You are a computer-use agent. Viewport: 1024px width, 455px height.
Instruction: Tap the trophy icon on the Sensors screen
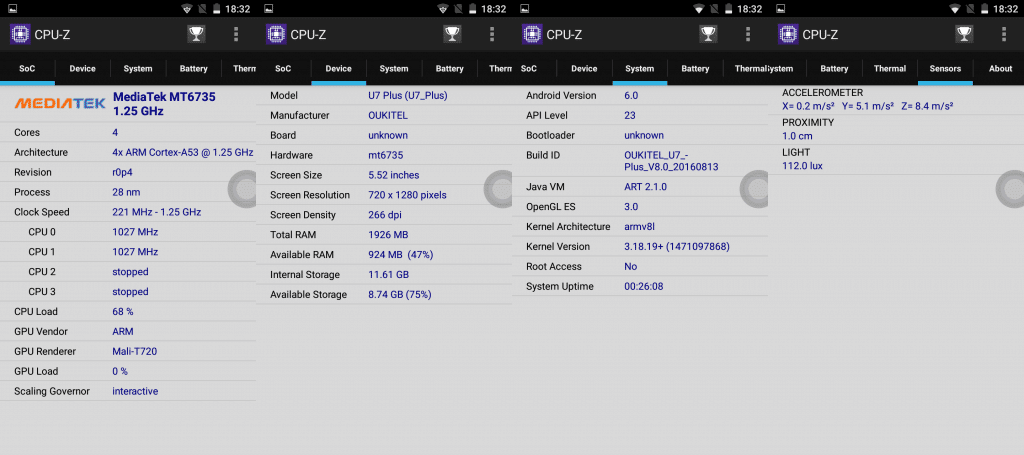(x=964, y=34)
